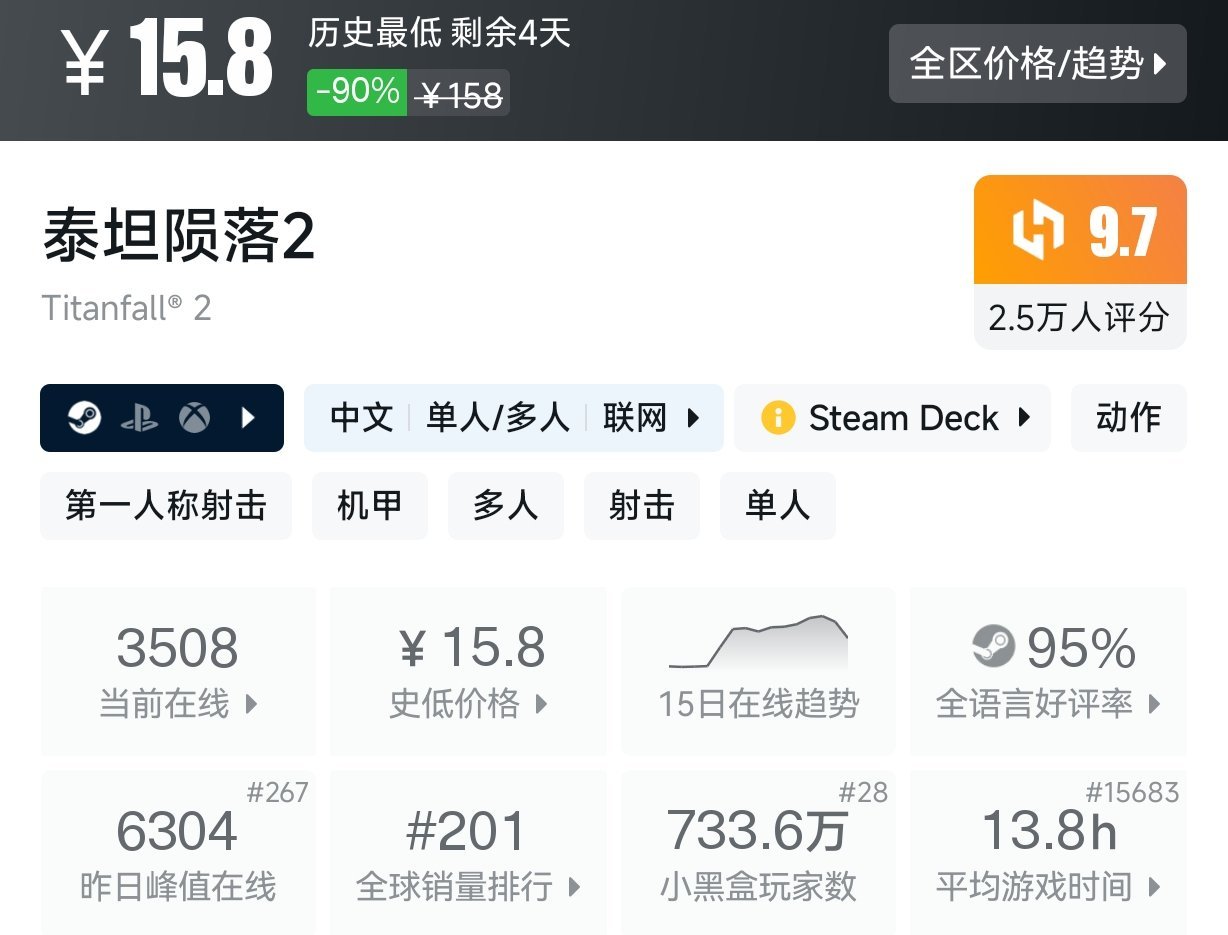Select the 多人 tag
1228x935 pixels.
click(x=505, y=506)
